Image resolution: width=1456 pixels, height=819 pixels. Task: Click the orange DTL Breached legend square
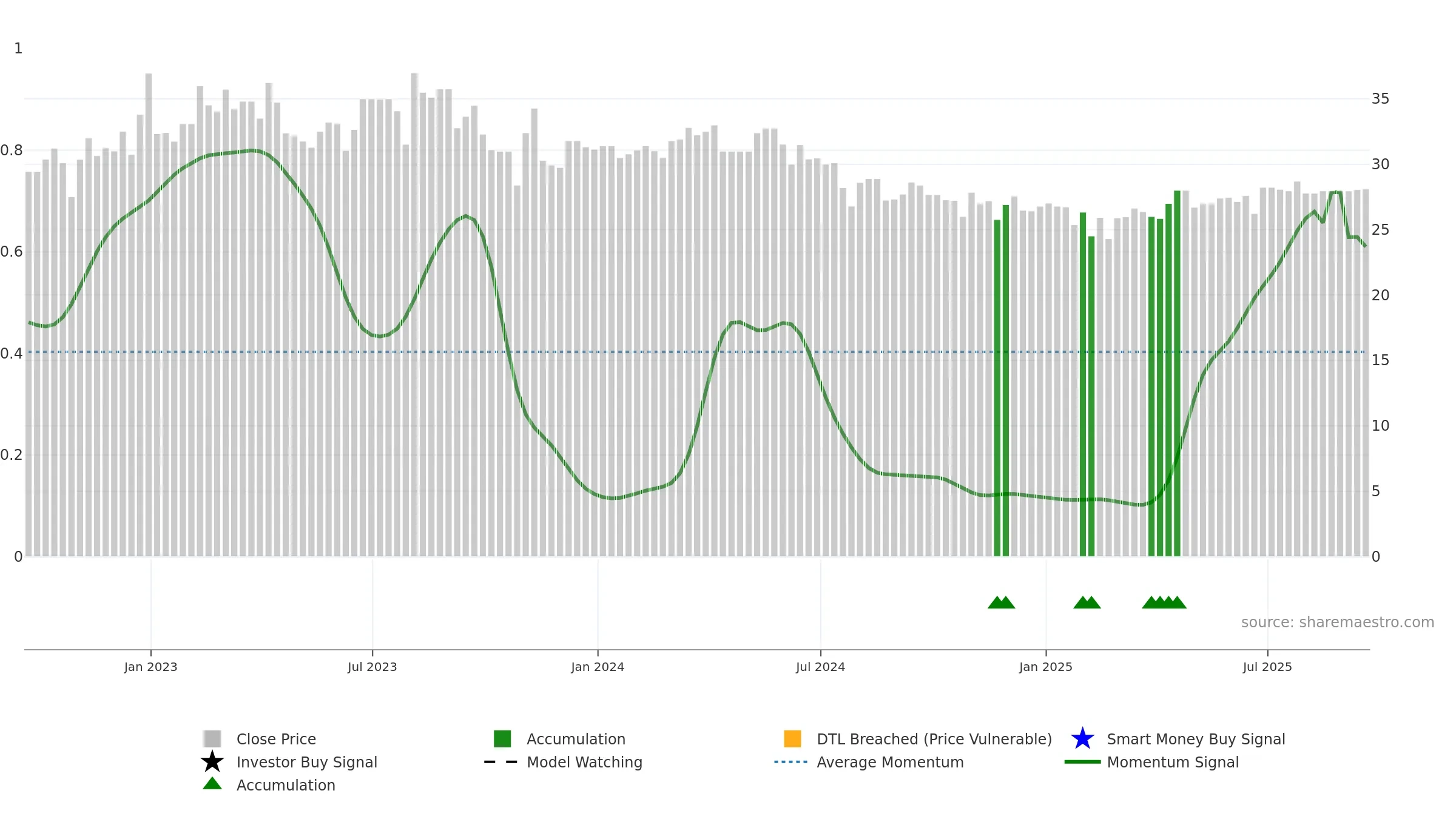pyautogui.click(x=792, y=738)
